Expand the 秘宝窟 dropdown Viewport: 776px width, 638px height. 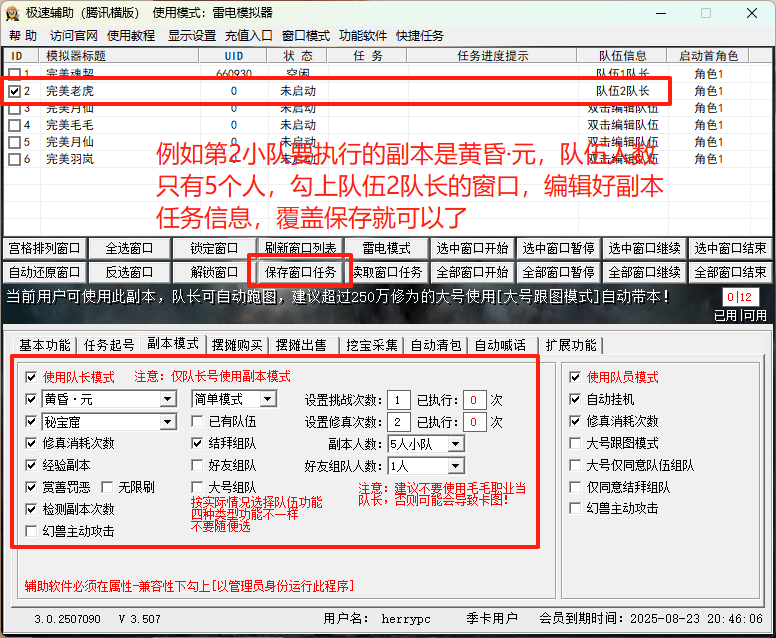point(168,422)
